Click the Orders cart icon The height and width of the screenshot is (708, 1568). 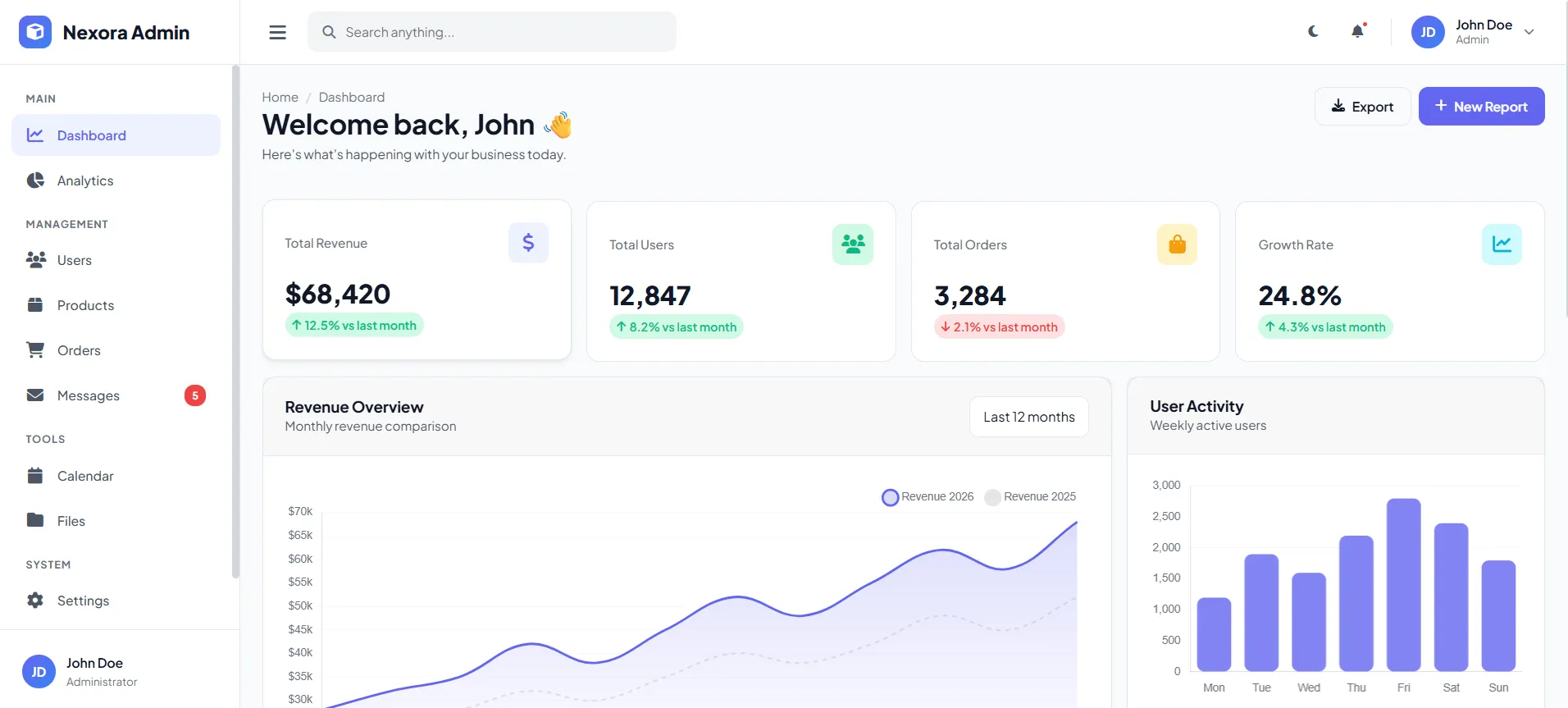pos(35,350)
